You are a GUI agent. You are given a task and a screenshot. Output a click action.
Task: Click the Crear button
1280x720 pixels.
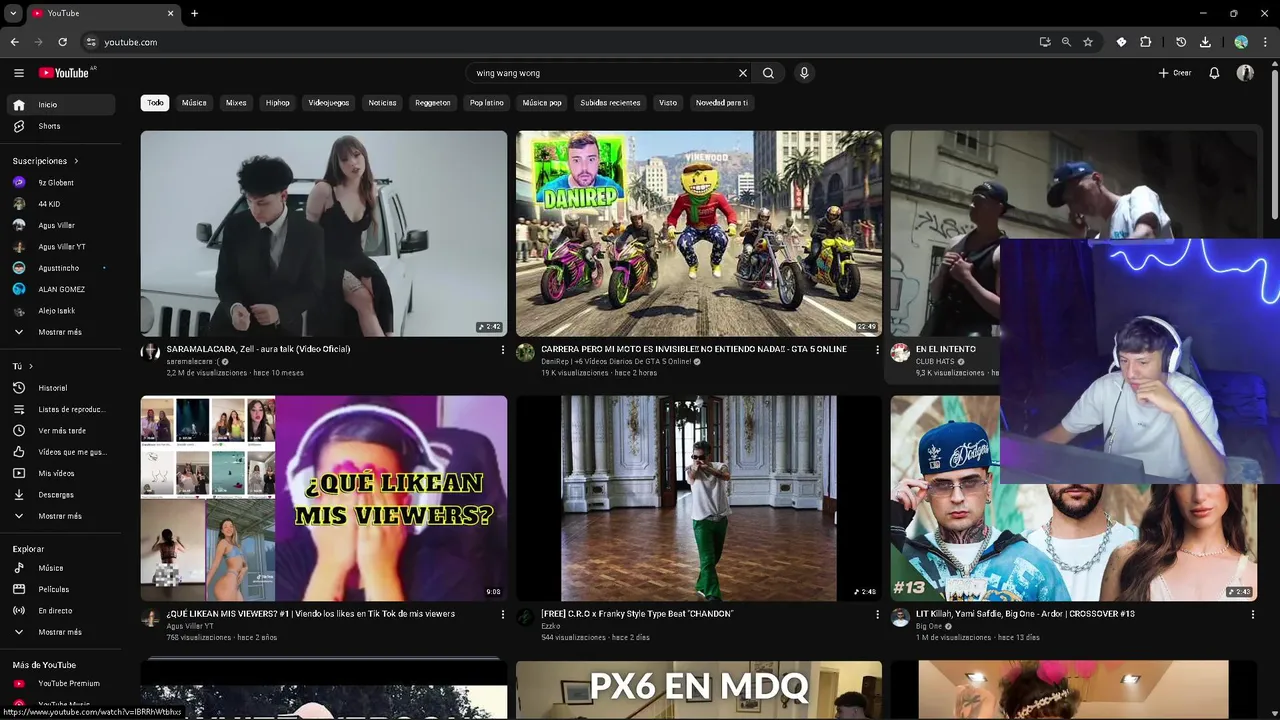click(x=1175, y=73)
